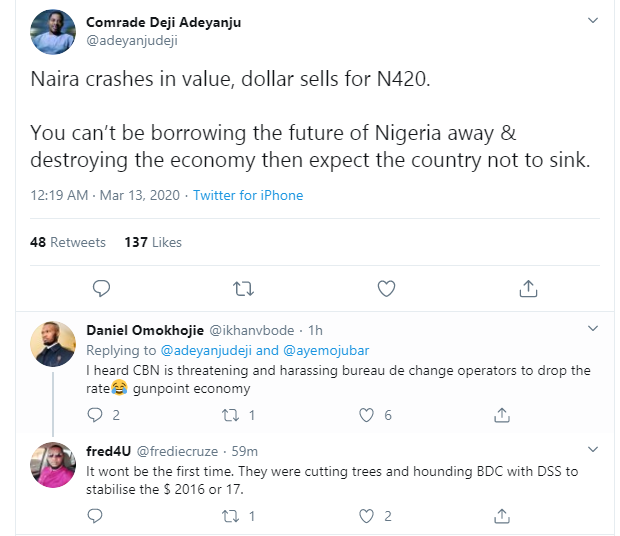Like fred4U's reply about BDC
Image resolution: width=620 pixels, height=536 pixels.
tap(366, 516)
